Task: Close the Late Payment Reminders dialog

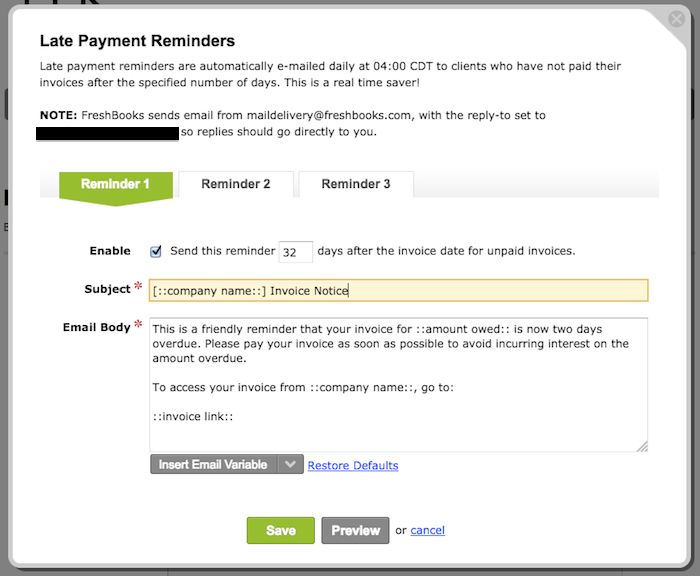Action: tap(676, 20)
